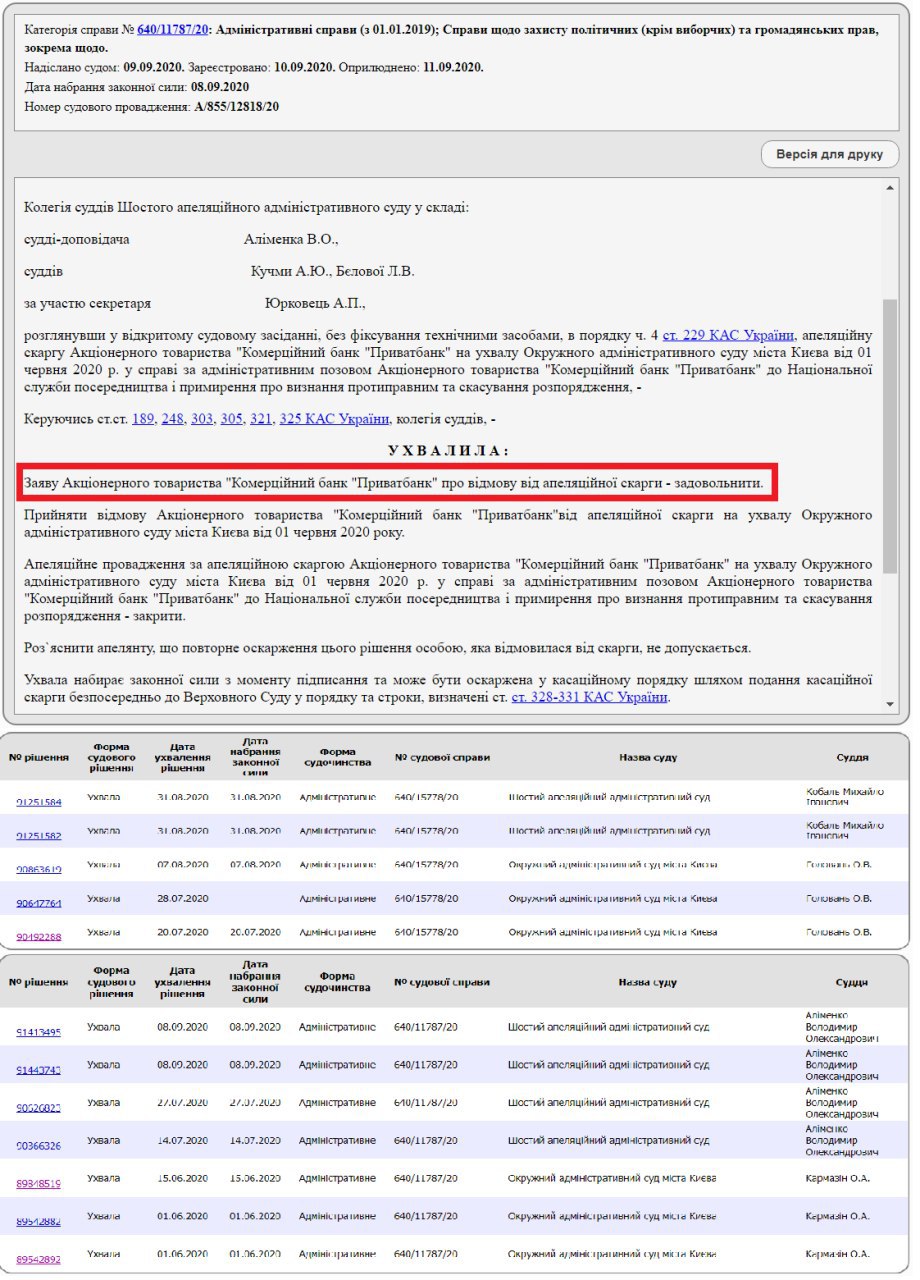Follow the '325 КАС України' link
920x1280 pixels.
coord(335,419)
